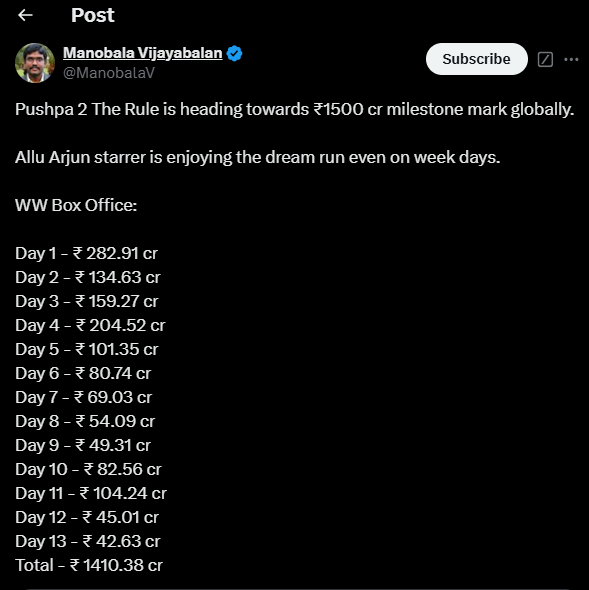Open the Manobala Vijayabalan display name link
The image size is (589, 590).
pos(143,53)
